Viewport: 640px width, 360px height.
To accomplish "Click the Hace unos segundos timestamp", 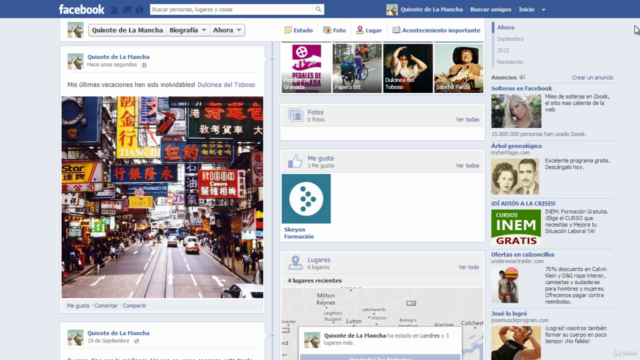I will 112,64.
